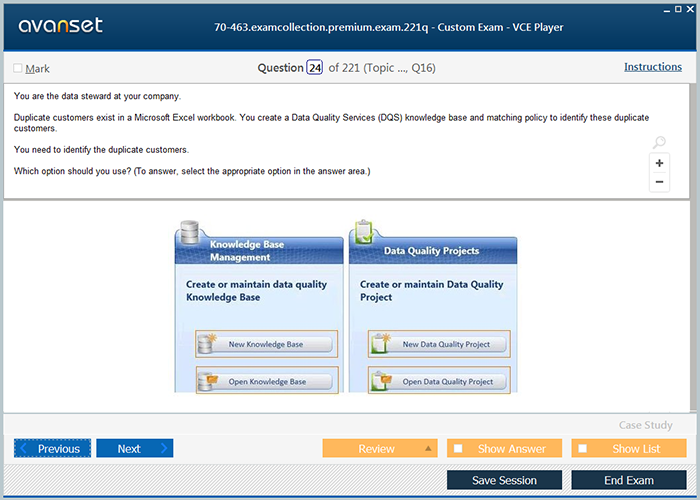Toggle the Show List checkbox

coord(583,448)
